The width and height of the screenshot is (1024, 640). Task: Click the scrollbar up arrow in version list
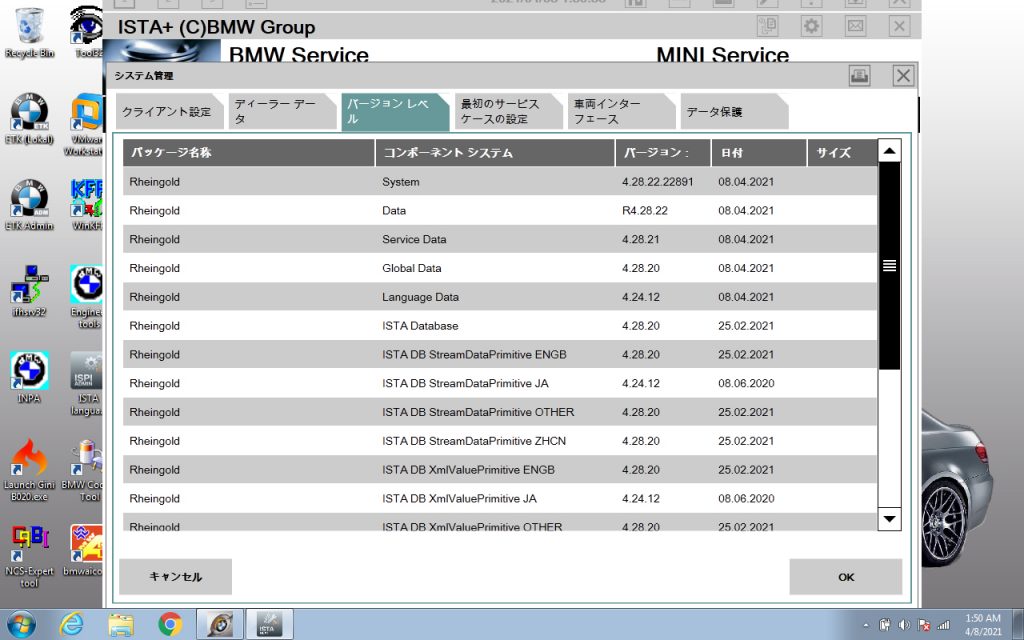(x=889, y=151)
